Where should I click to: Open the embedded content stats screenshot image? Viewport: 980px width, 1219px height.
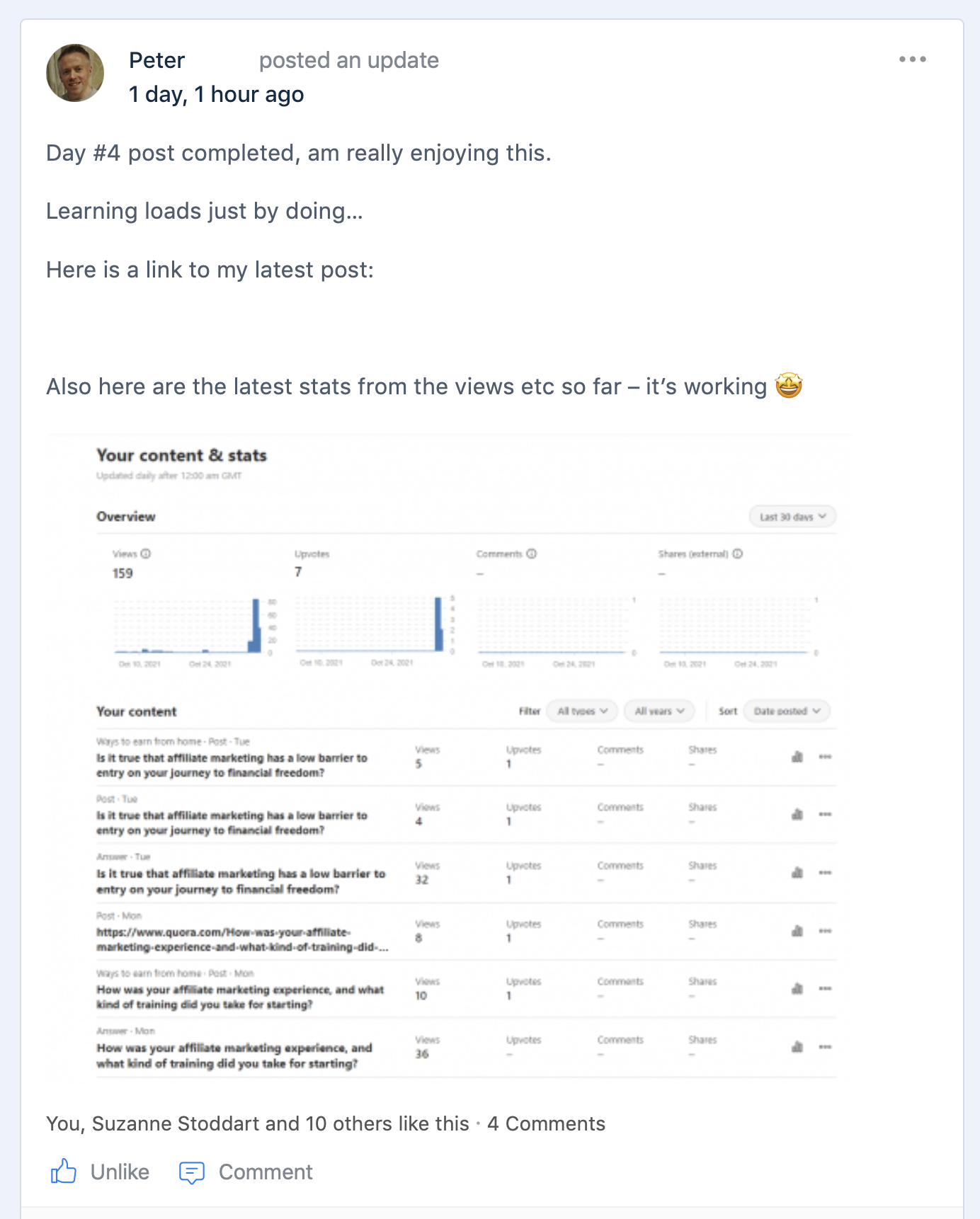click(x=449, y=757)
